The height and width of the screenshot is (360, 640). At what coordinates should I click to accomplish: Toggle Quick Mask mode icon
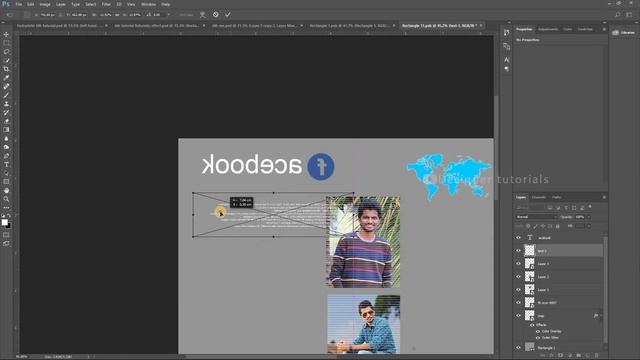click(x=6, y=235)
